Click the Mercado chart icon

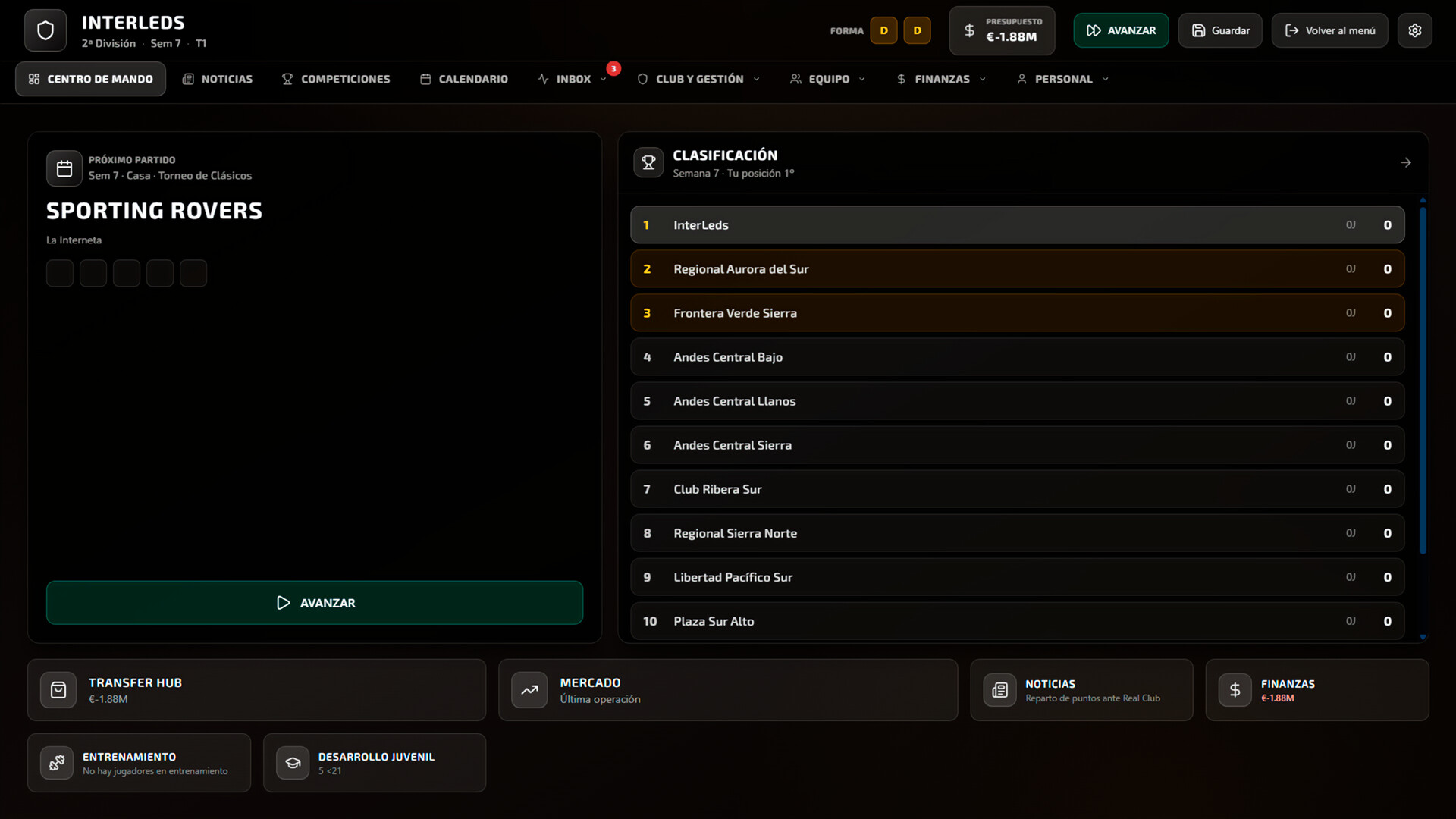[x=529, y=690]
